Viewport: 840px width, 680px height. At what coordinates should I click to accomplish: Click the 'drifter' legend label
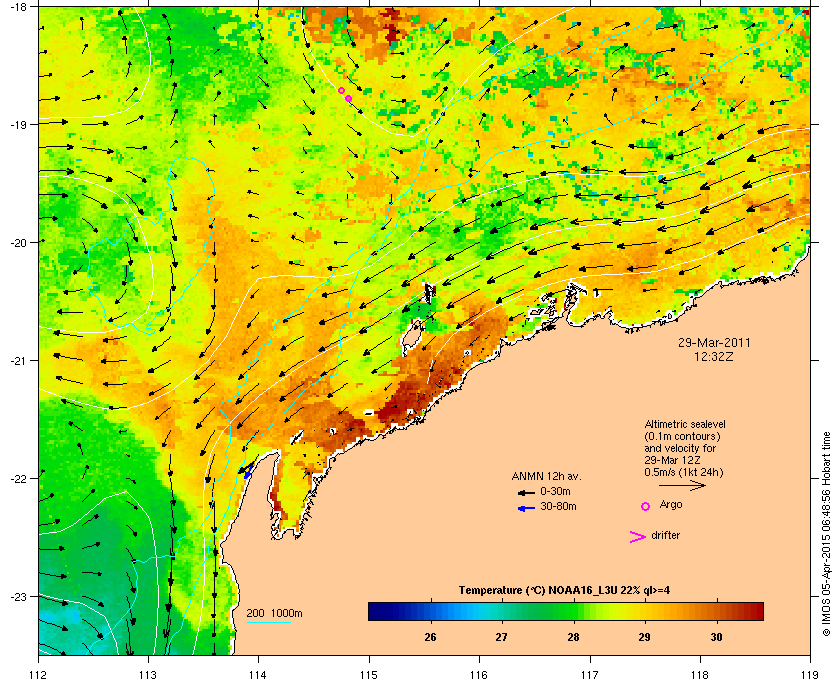point(665,535)
